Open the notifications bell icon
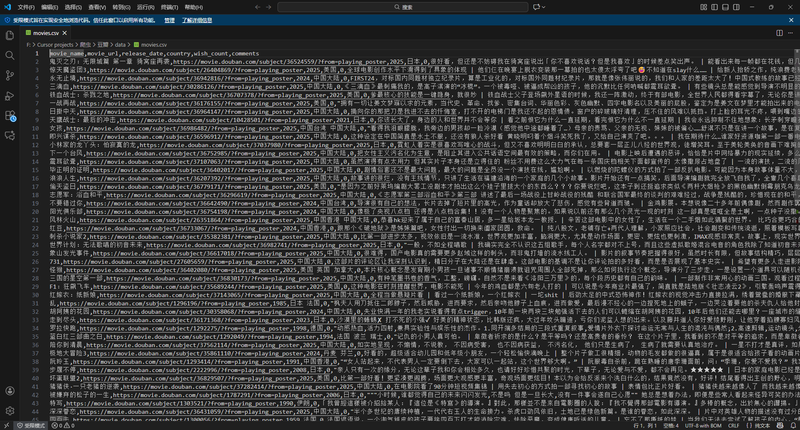This screenshot has height=430, width=800. coord(791,425)
